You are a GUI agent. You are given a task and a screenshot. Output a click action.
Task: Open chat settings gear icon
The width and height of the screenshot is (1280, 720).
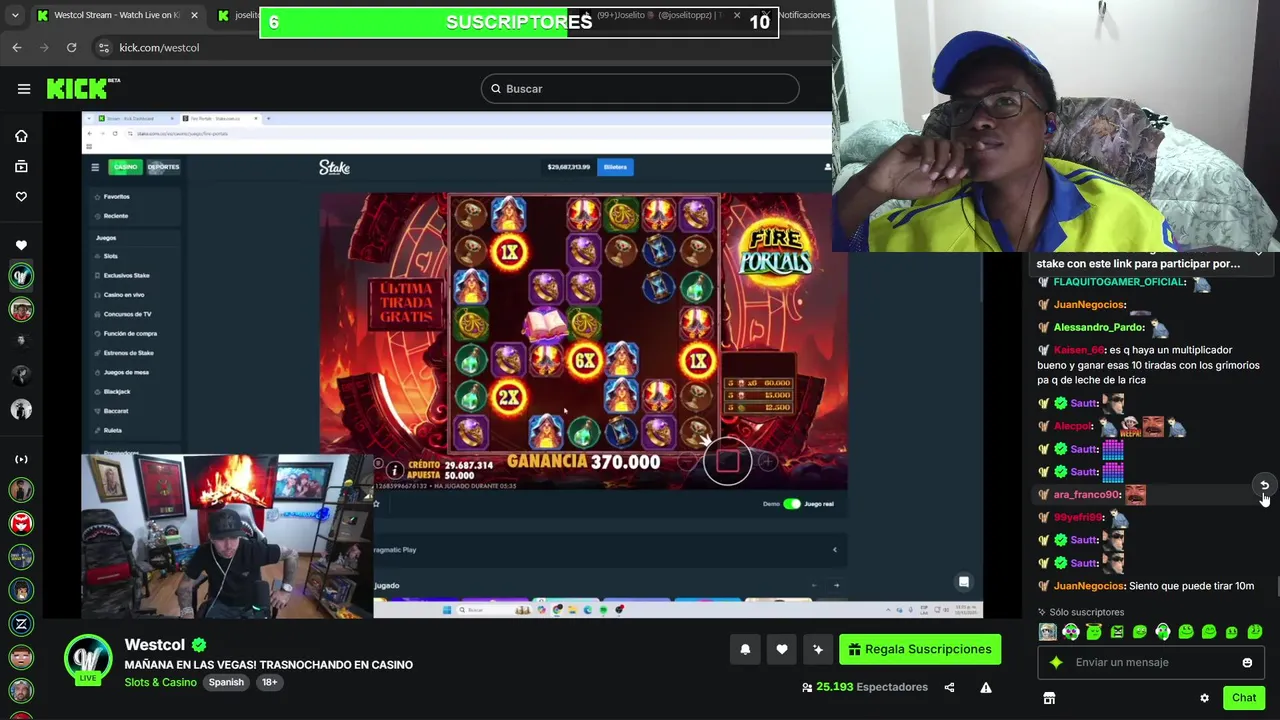tap(1204, 698)
